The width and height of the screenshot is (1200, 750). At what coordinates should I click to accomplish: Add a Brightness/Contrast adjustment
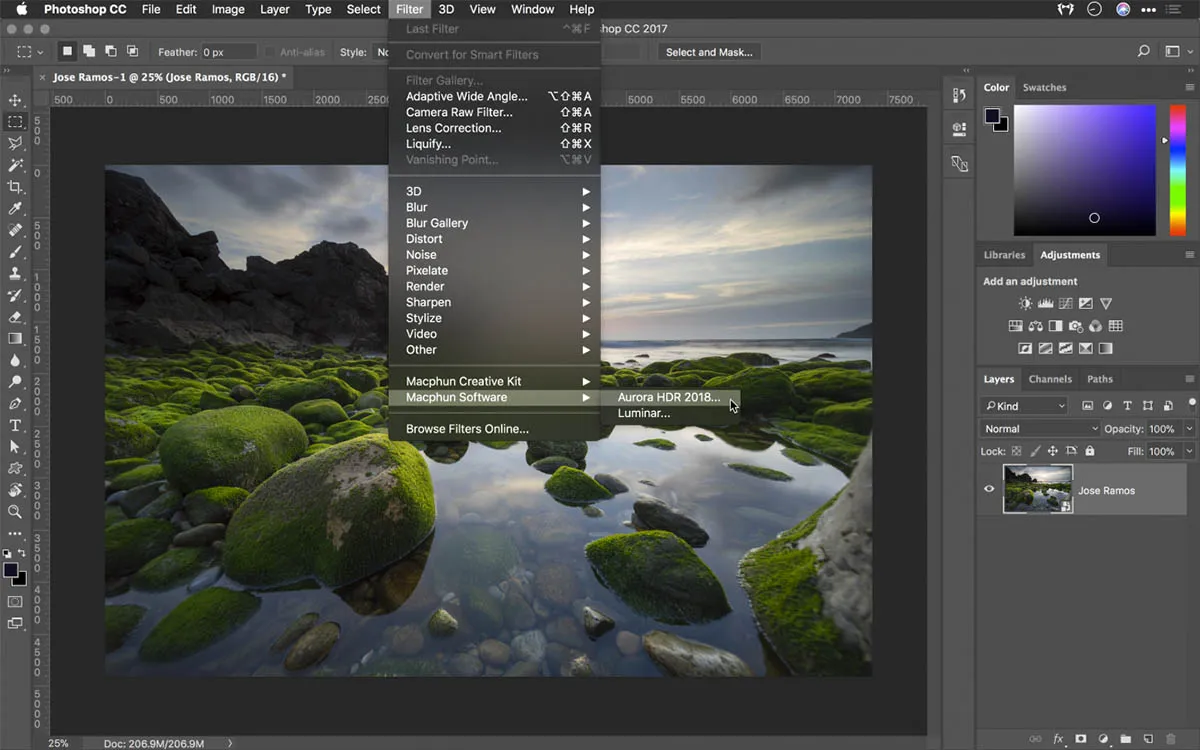click(1025, 303)
